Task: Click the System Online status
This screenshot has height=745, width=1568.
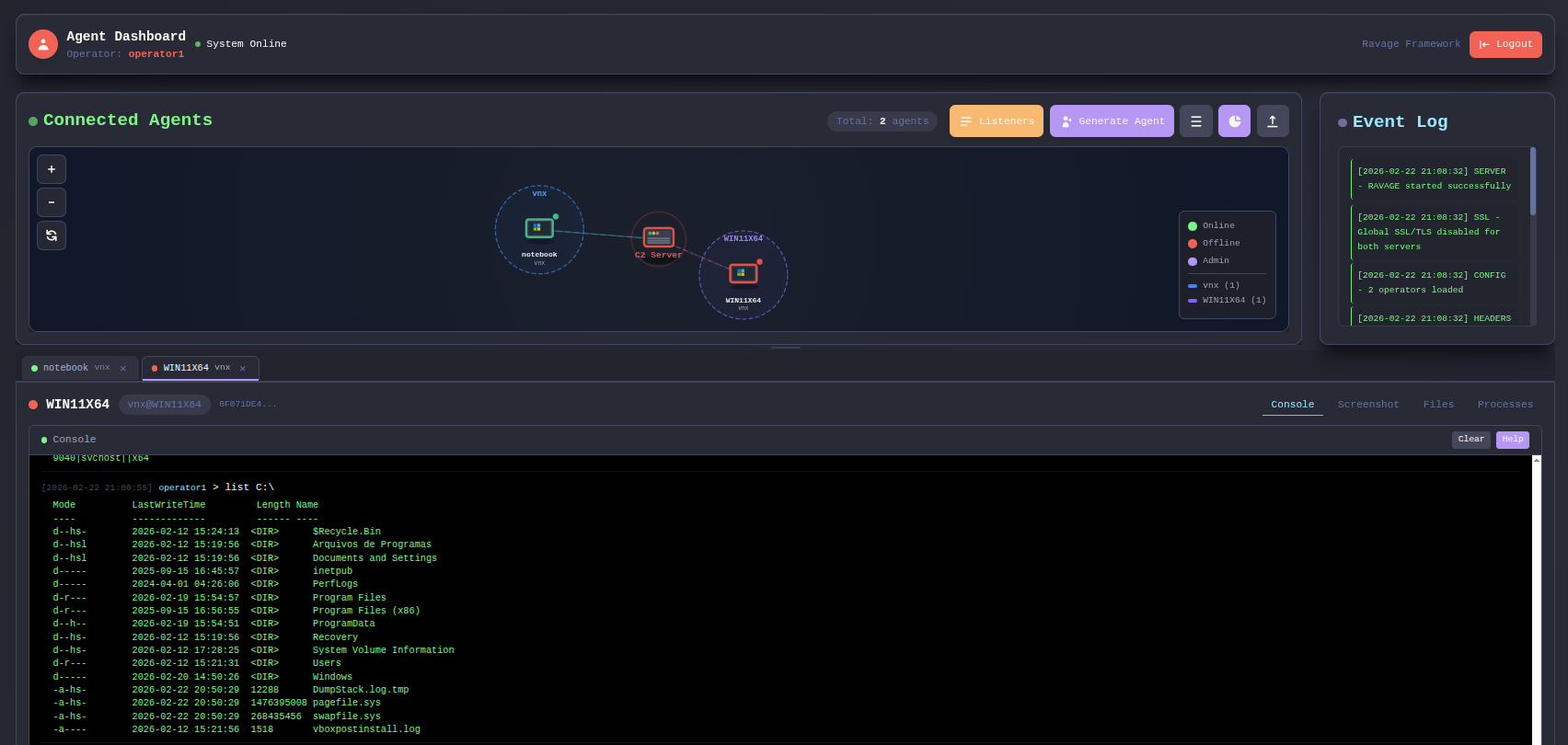Action: 240,44
